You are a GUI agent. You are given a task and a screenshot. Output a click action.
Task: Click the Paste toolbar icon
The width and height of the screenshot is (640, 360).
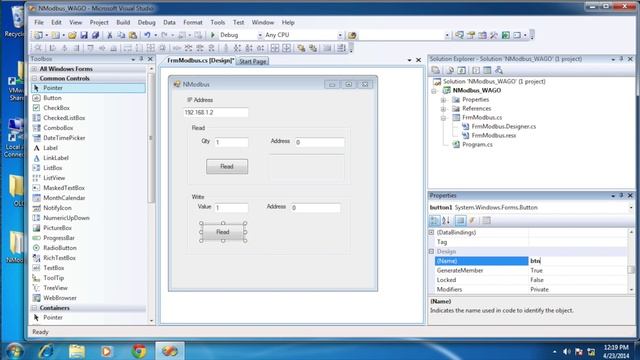pos(133,36)
